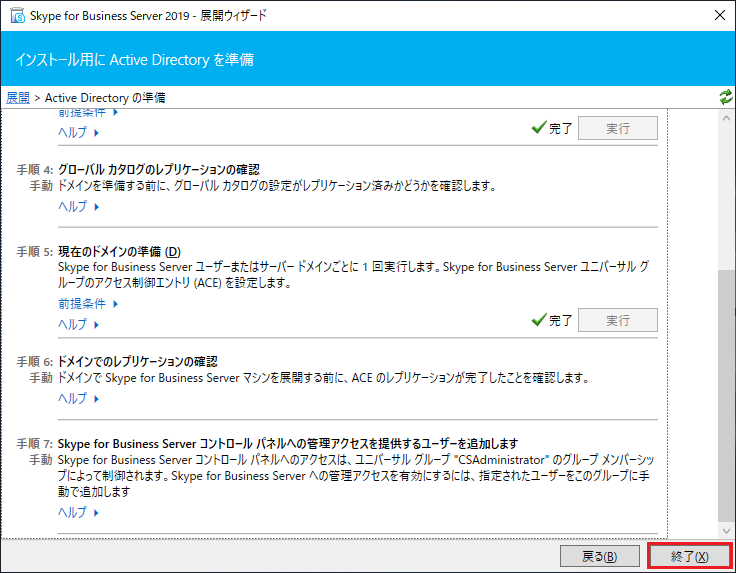Expand ヘルプ for 手順 6 domain replication check
This screenshot has height=573, width=736.
click(78, 398)
